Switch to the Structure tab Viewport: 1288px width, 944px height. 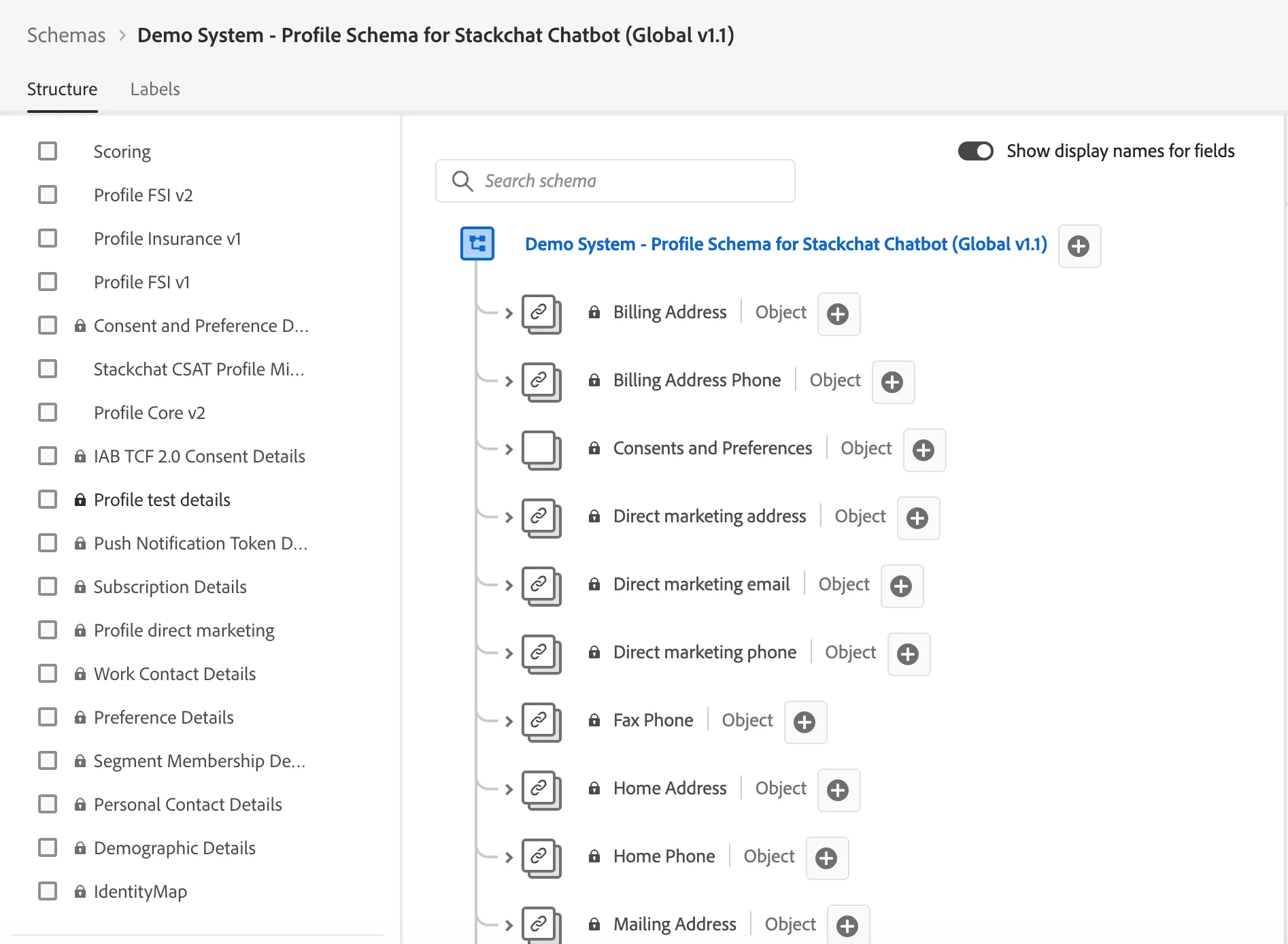(63, 89)
